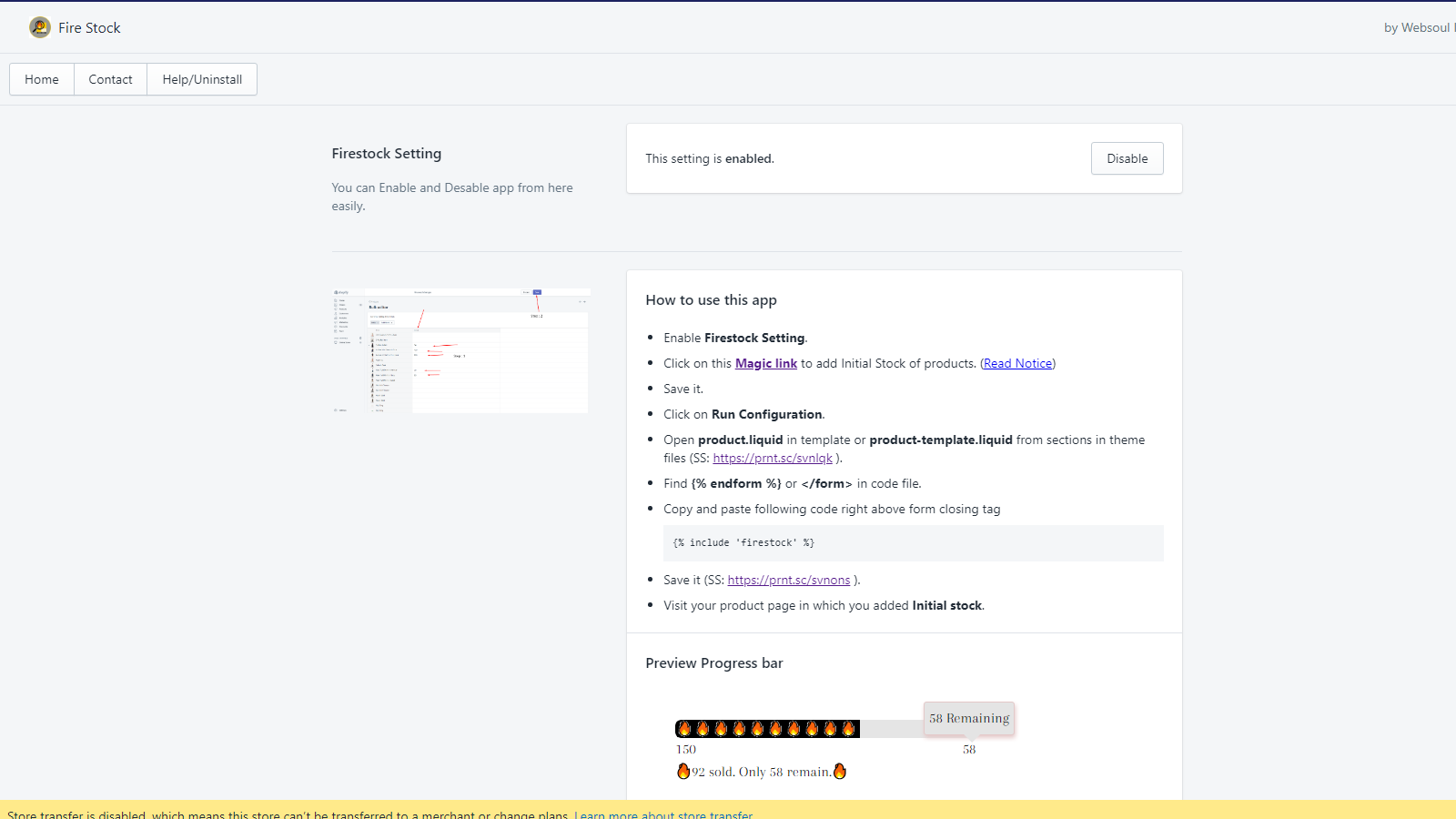Open the Help/Uninstall tab
This screenshot has height=819, width=1456.
click(202, 79)
